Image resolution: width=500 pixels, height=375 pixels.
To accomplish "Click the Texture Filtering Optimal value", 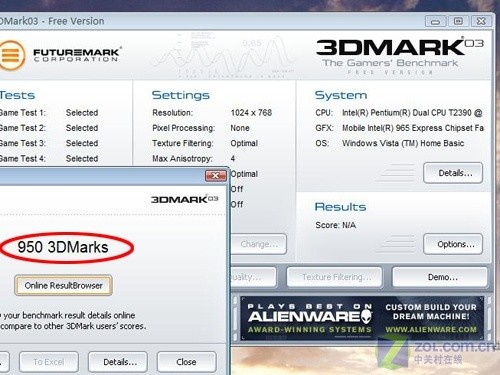I will tap(244, 143).
